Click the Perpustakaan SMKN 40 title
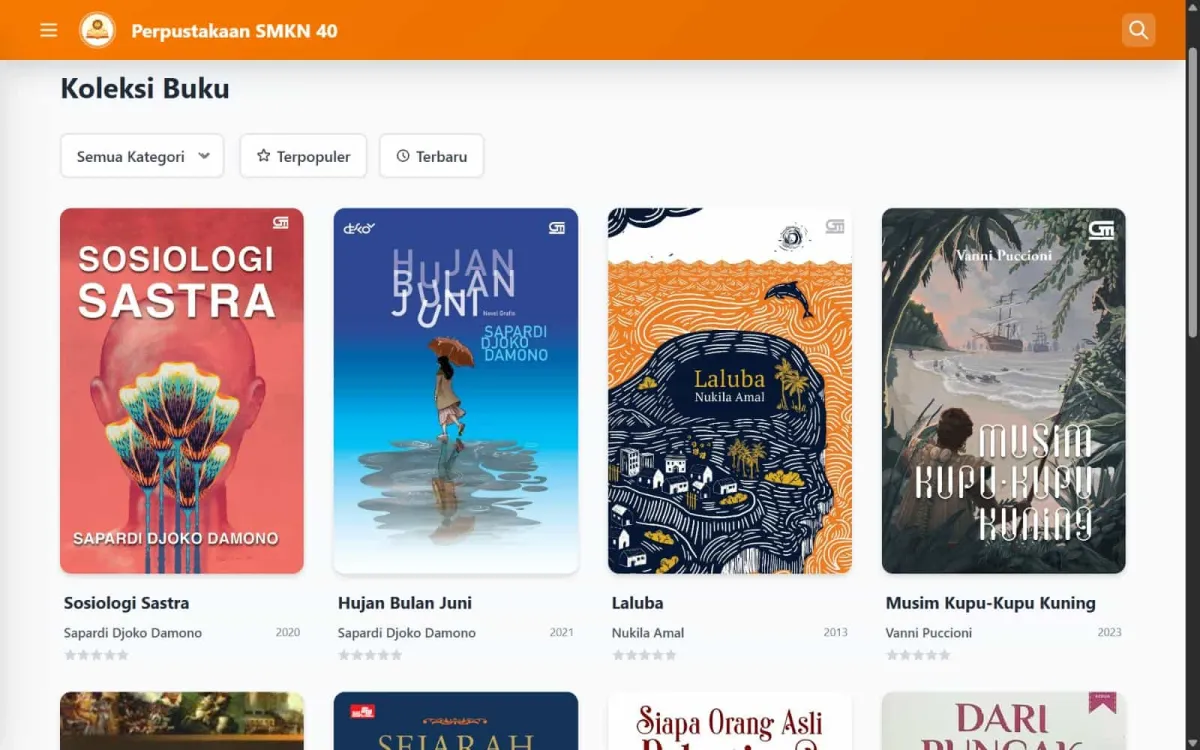This screenshot has width=1200, height=750. pos(234,30)
